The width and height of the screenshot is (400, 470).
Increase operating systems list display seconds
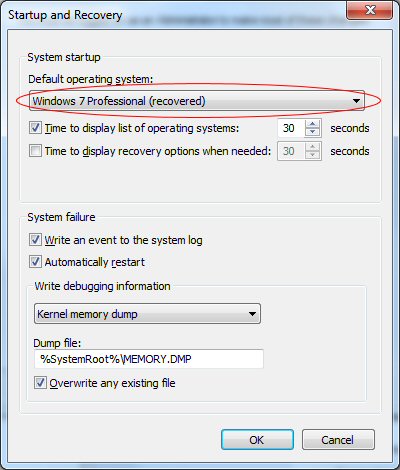tap(312, 124)
